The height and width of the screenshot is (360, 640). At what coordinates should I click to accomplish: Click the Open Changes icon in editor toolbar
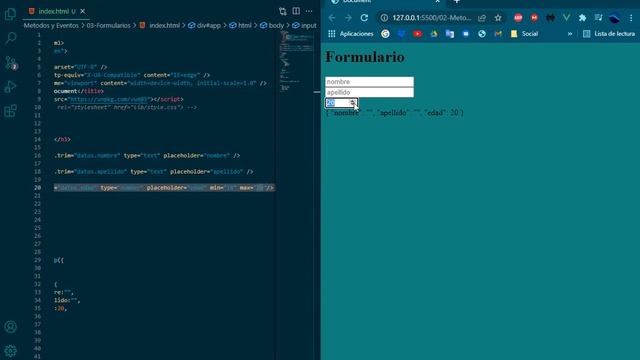282,11
